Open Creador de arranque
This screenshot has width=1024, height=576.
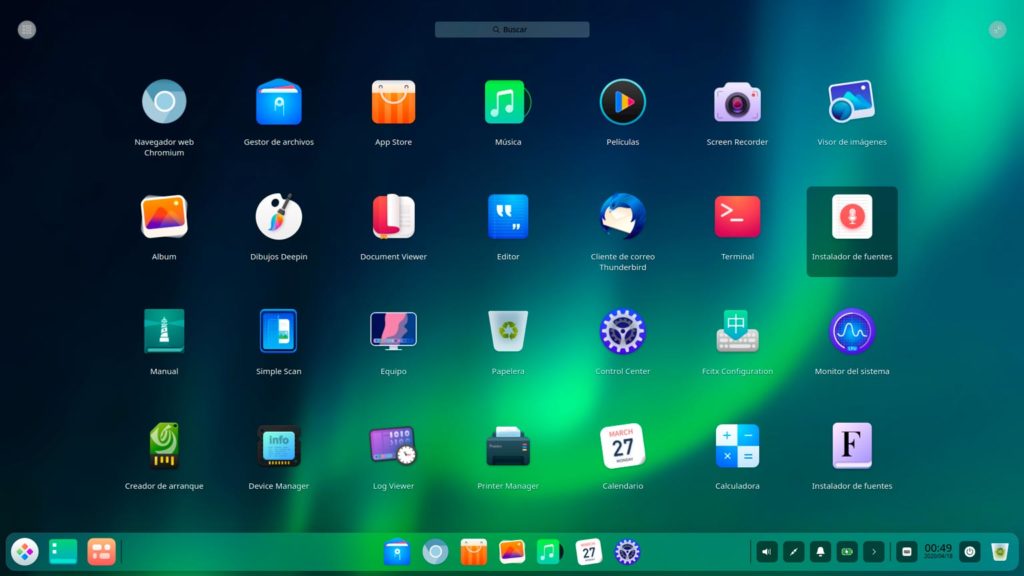164,446
